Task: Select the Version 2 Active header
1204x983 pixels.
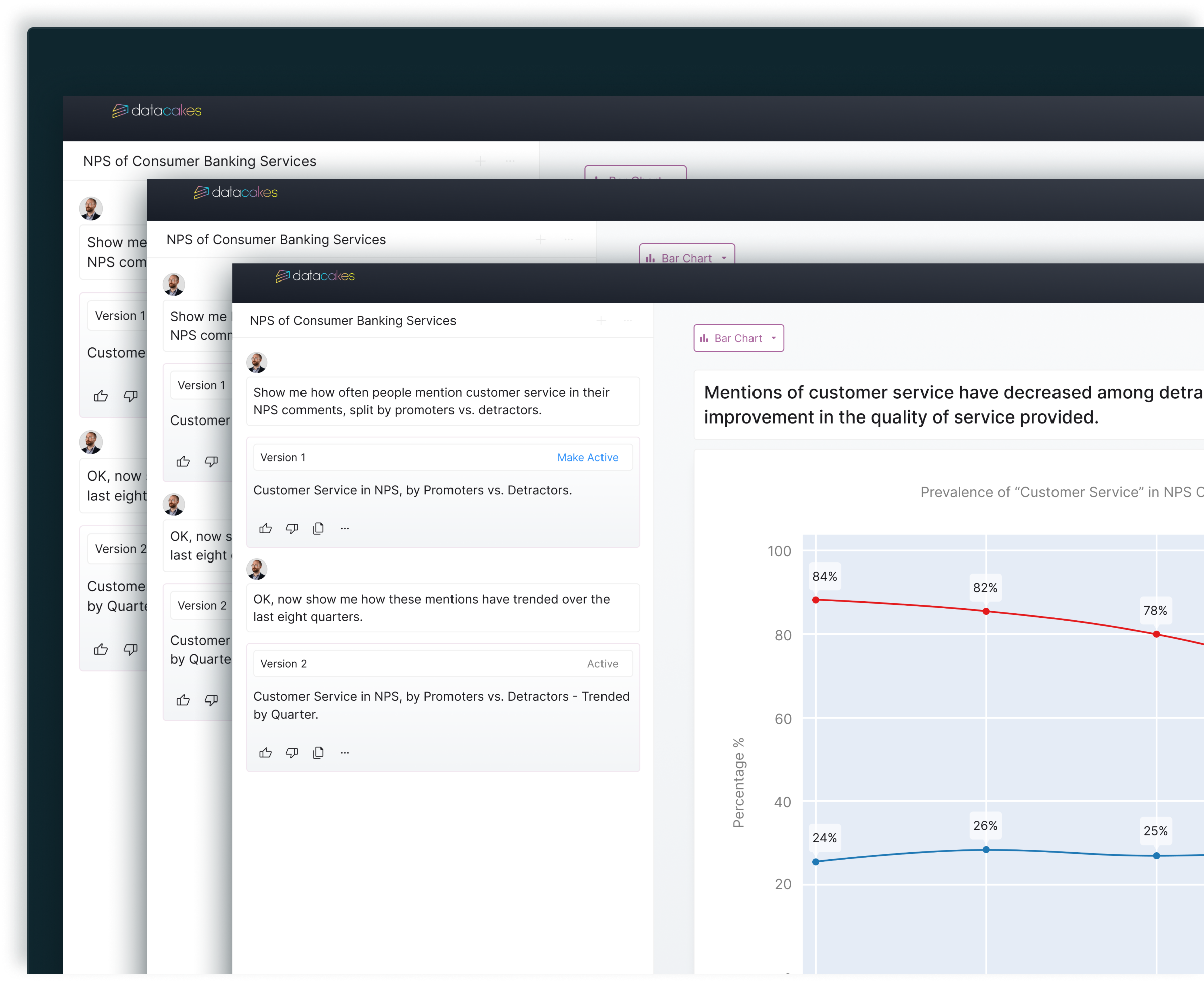Action: coord(442,664)
